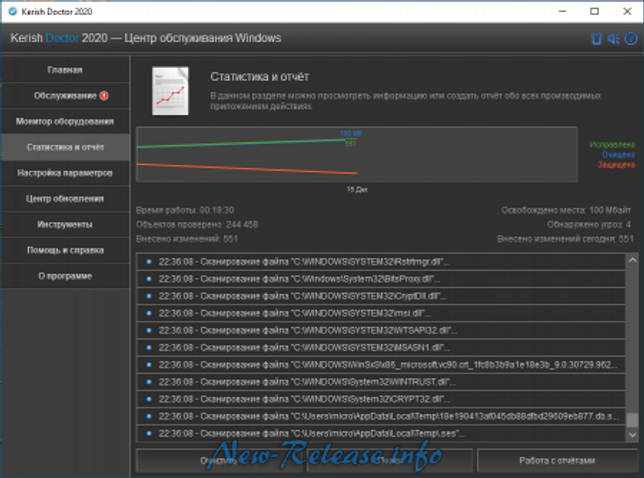Click the Работа с отчётами button
The height and width of the screenshot is (478, 644).
[557, 460]
